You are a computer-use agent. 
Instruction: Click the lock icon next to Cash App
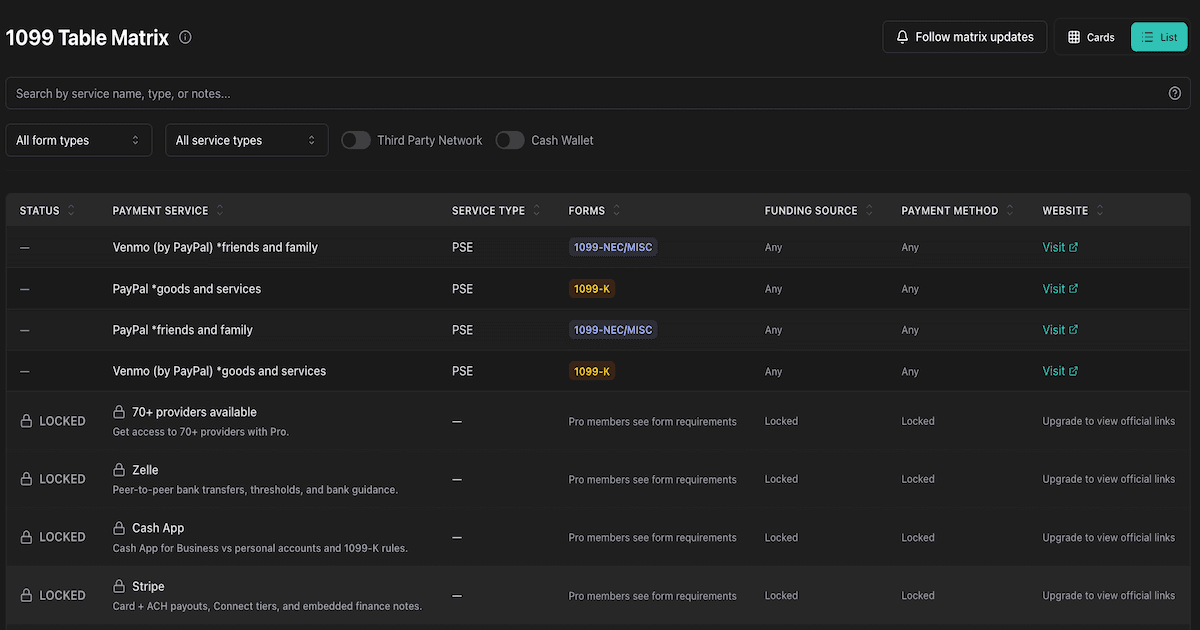[119, 528]
